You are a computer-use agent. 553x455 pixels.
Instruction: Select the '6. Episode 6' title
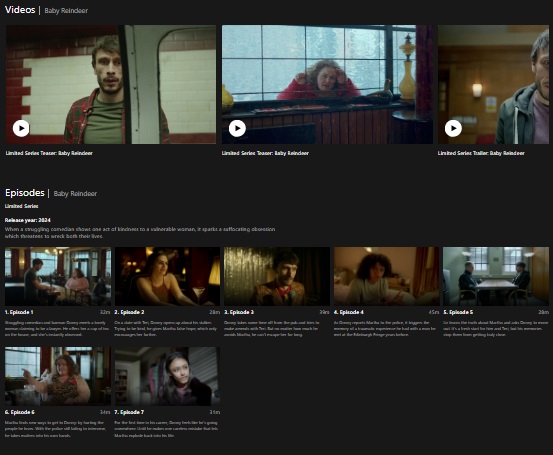tap(20, 412)
